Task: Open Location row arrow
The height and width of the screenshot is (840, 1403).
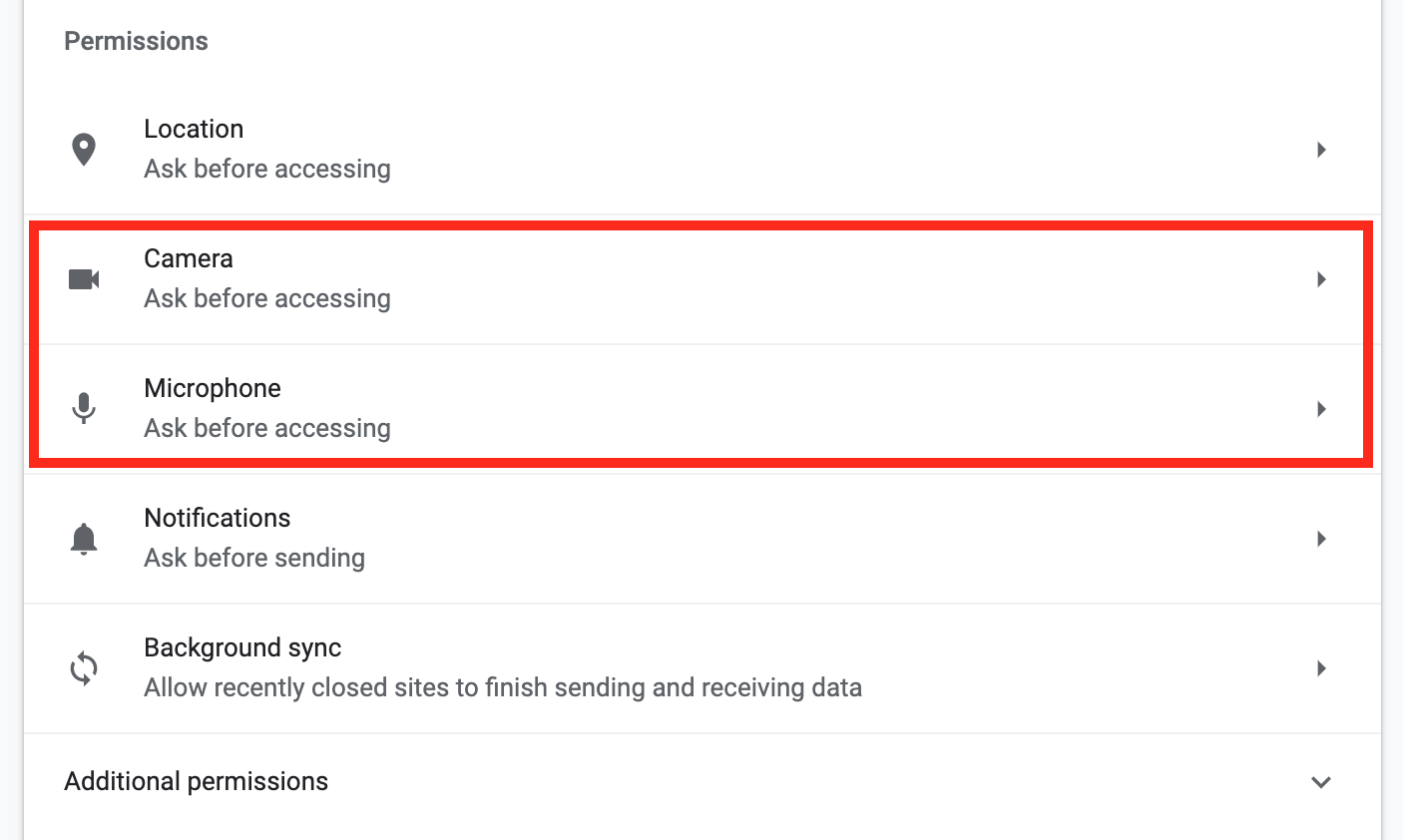Action: (x=1321, y=150)
